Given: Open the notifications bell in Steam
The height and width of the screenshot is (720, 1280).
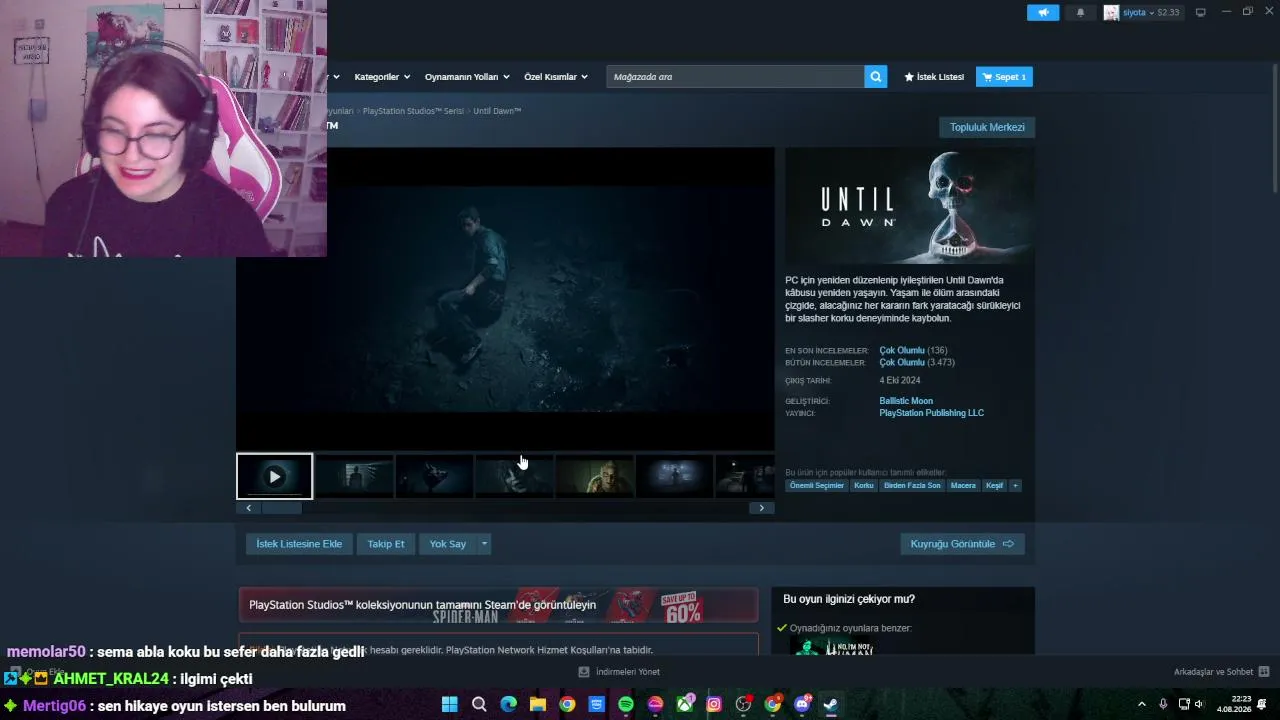Looking at the screenshot, I should pyautogui.click(x=1080, y=13).
